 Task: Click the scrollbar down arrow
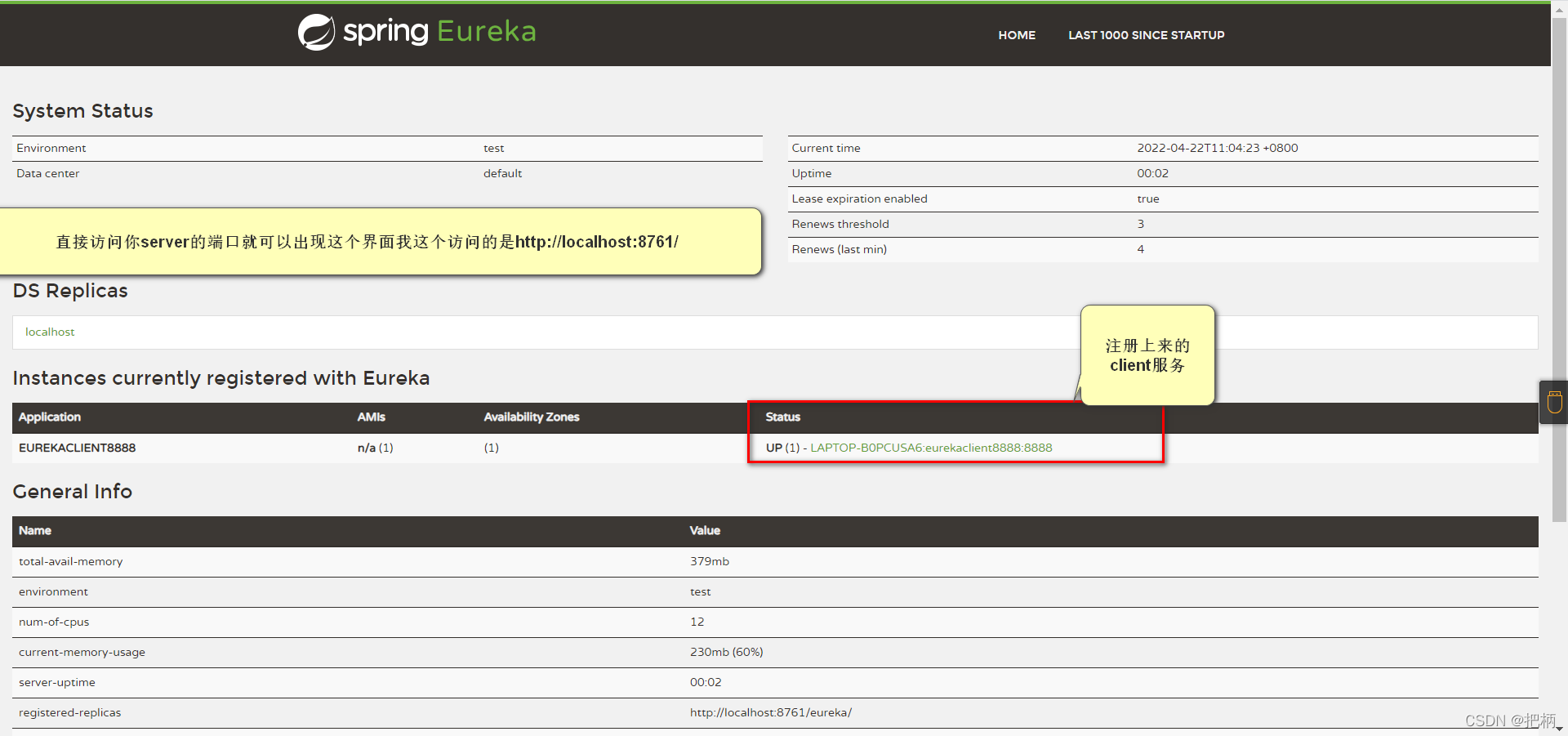(1560, 729)
